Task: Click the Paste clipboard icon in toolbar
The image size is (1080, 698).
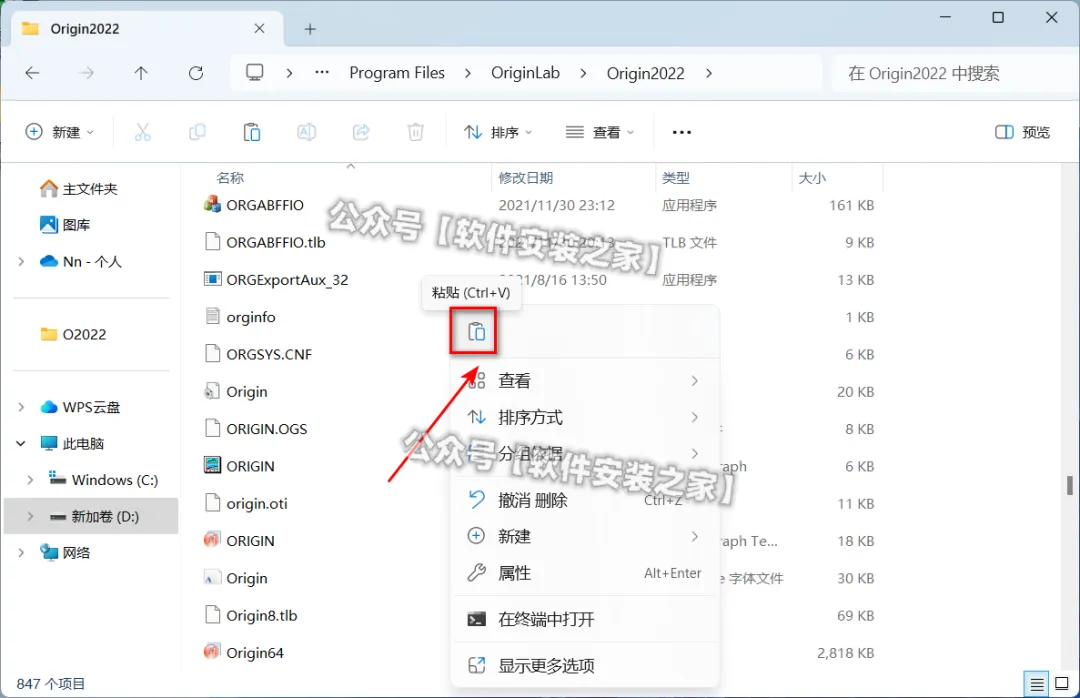Action: coord(252,132)
